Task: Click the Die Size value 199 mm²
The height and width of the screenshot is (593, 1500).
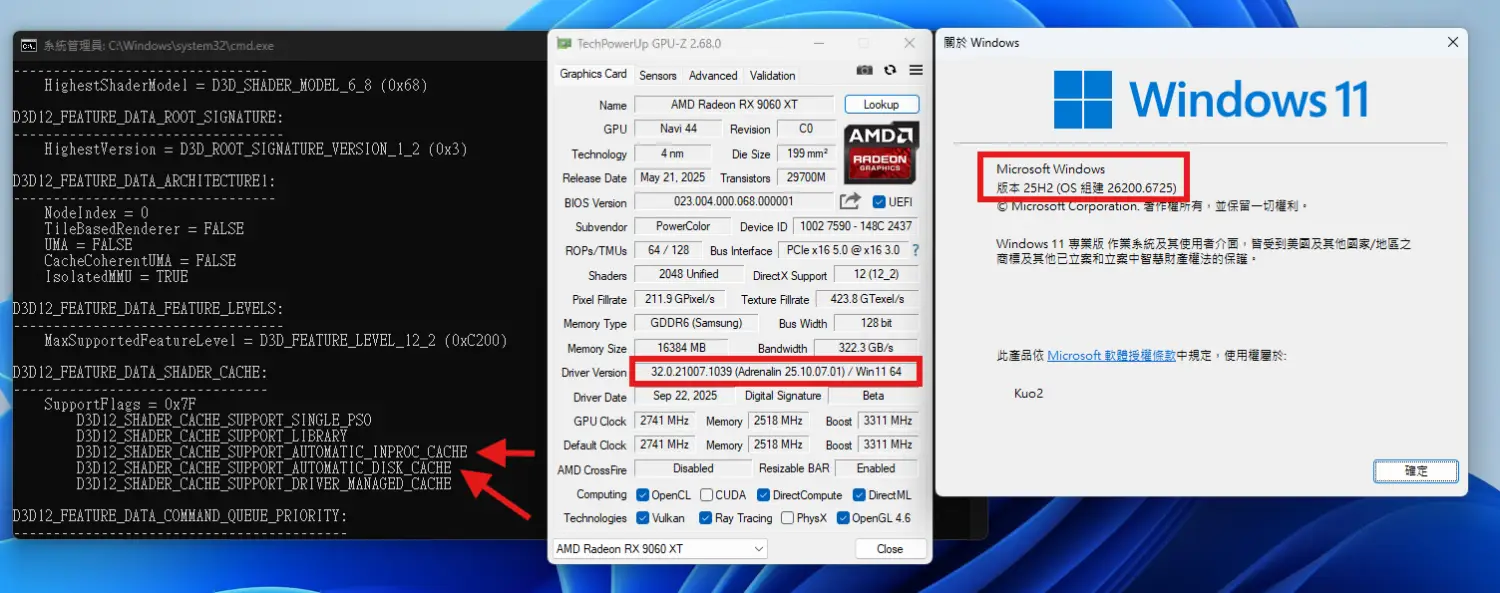Action: [806, 153]
